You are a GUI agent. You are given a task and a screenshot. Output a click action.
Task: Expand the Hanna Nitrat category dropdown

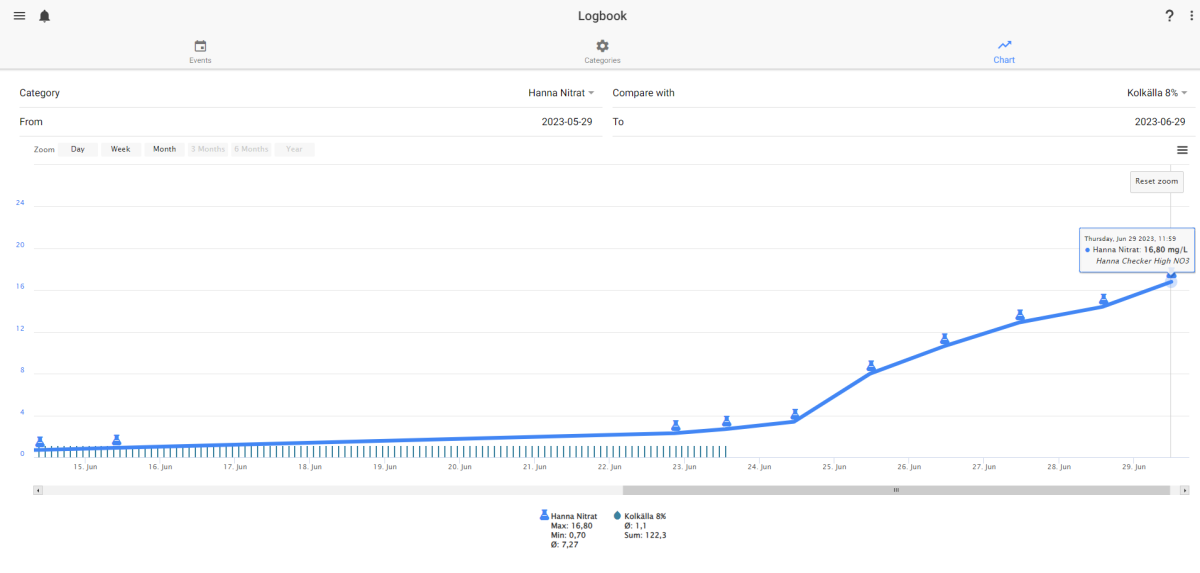[561, 93]
